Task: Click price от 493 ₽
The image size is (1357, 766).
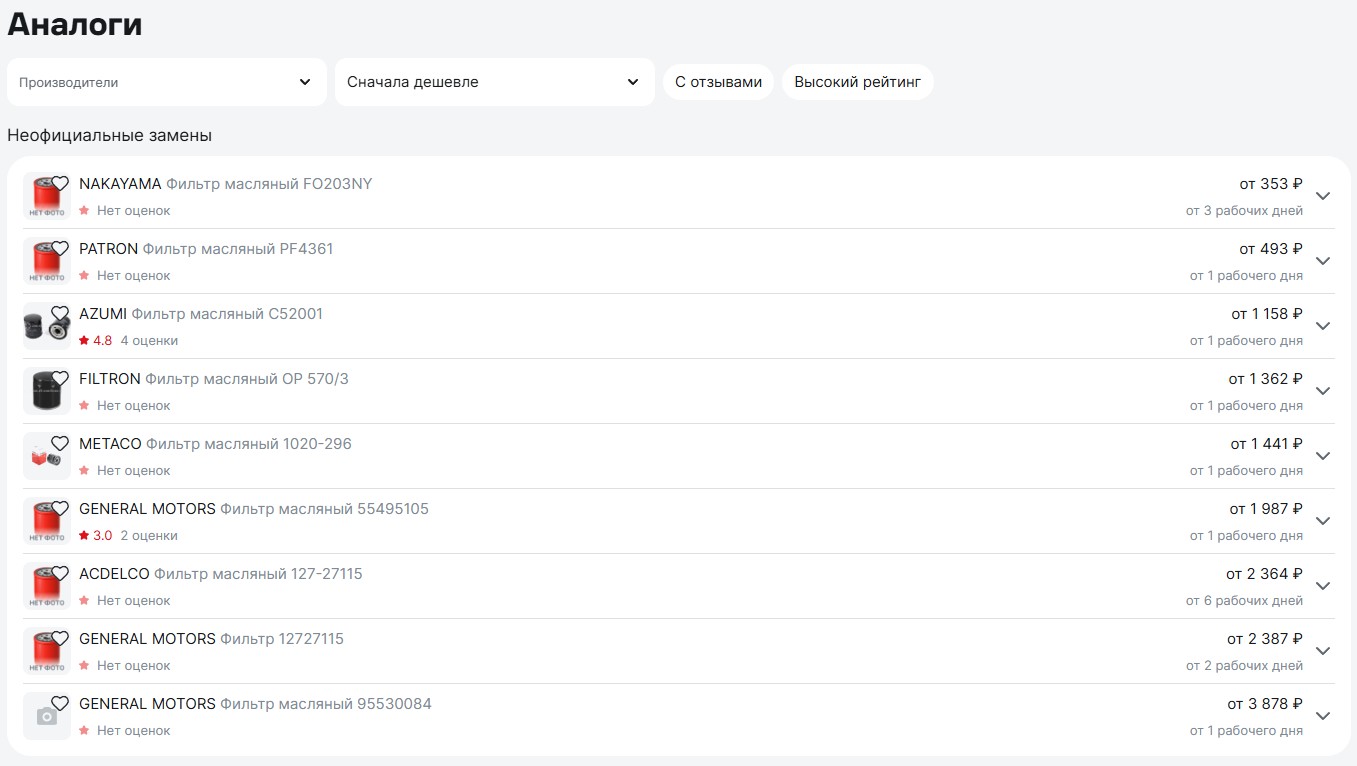Action: point(1271,249)
